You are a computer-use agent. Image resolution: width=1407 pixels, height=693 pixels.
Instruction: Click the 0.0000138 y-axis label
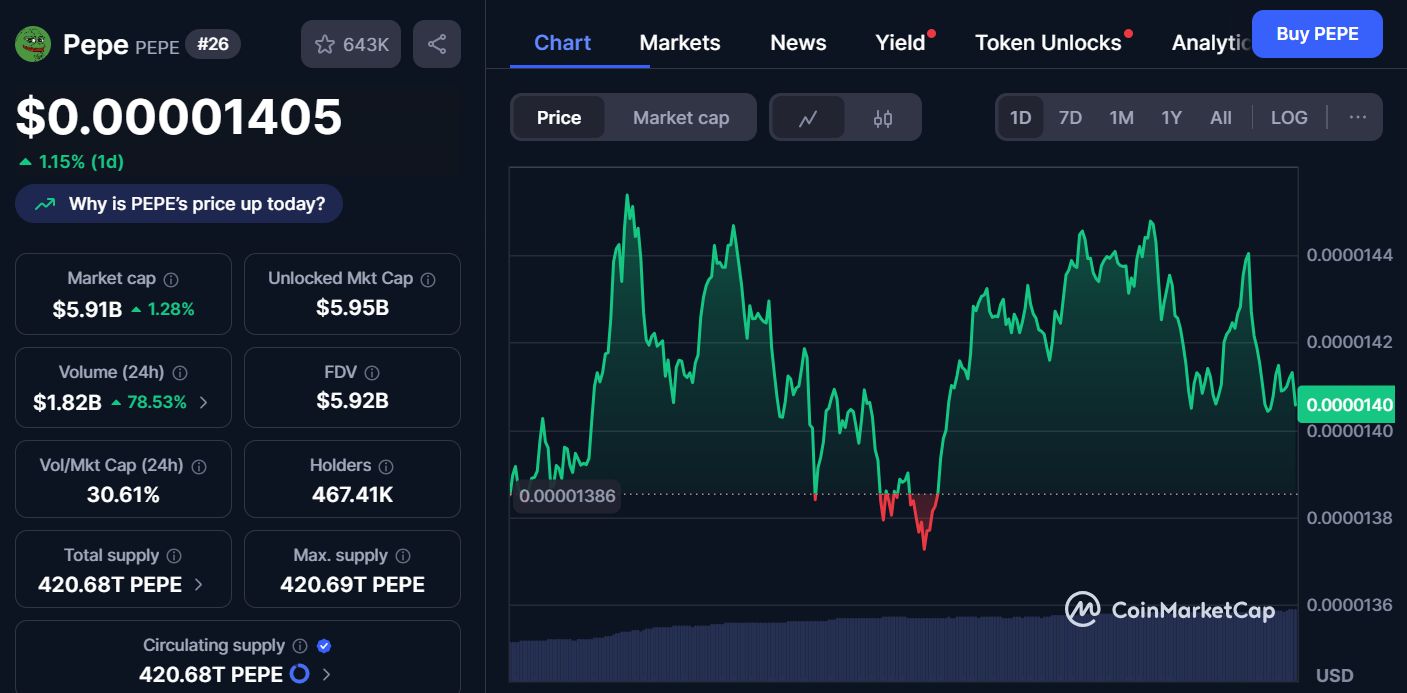[x=1349, y=518]
